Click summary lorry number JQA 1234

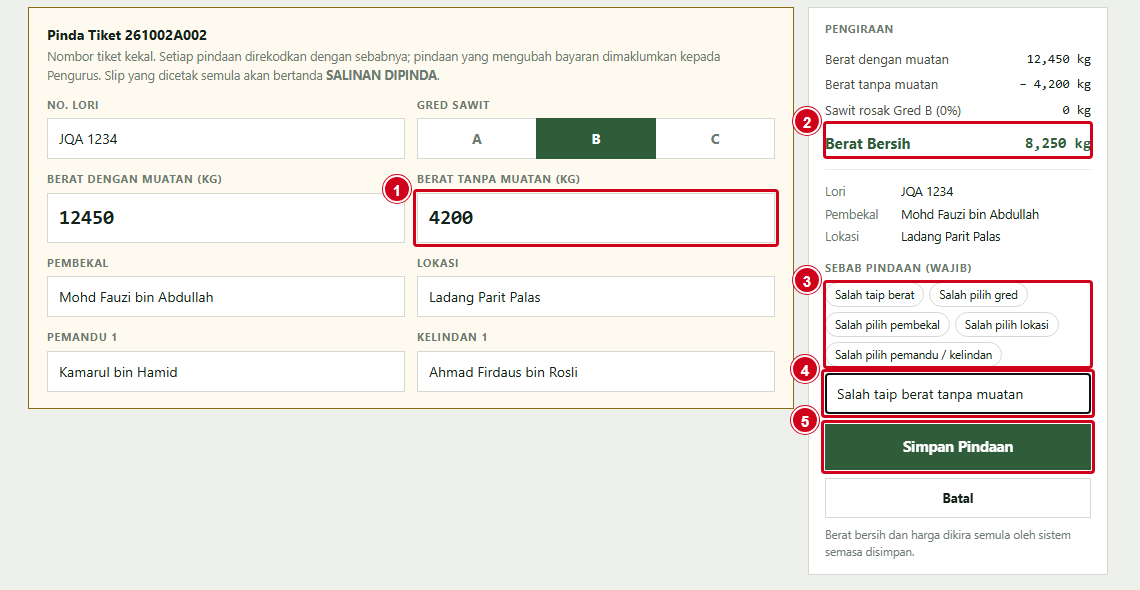(x=927, y=192)
